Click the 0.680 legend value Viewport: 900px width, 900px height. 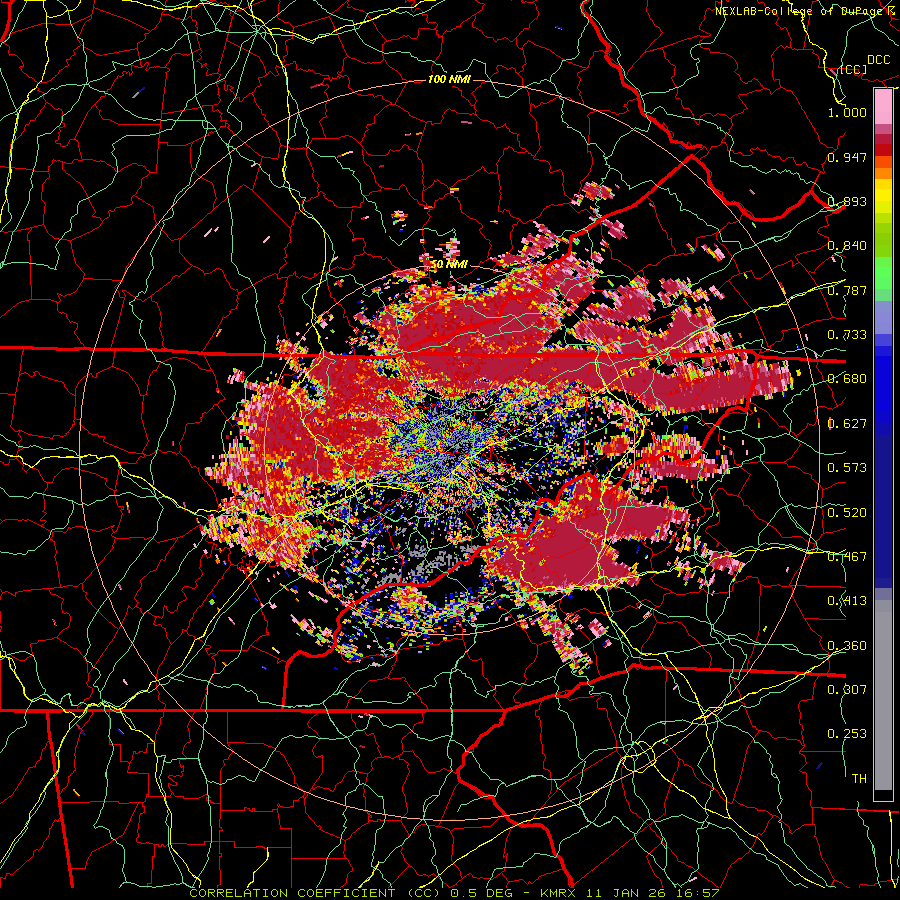click(847, 379)
